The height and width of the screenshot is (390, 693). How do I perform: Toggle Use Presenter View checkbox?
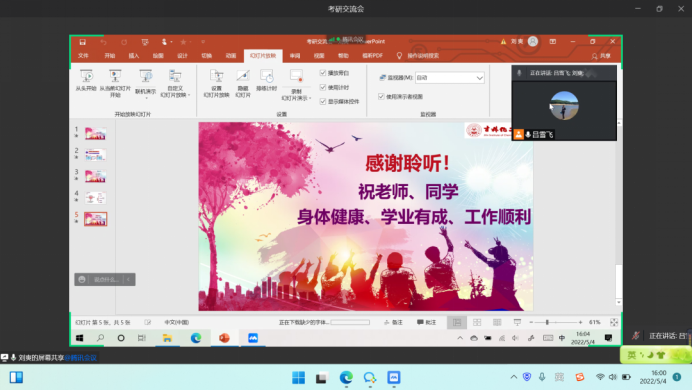pyautogui.click(x=381, y=96)
